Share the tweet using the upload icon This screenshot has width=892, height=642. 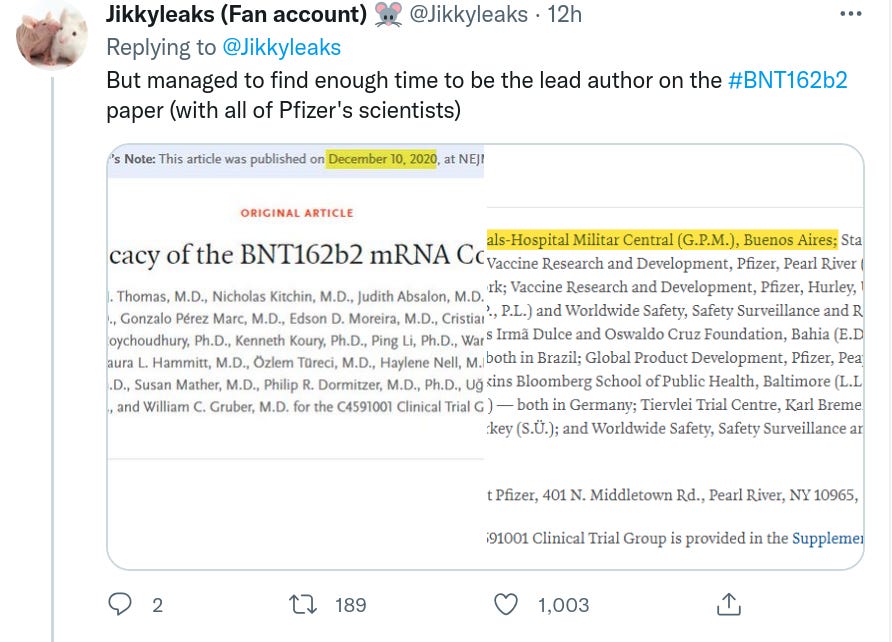[x=728, y=604]
